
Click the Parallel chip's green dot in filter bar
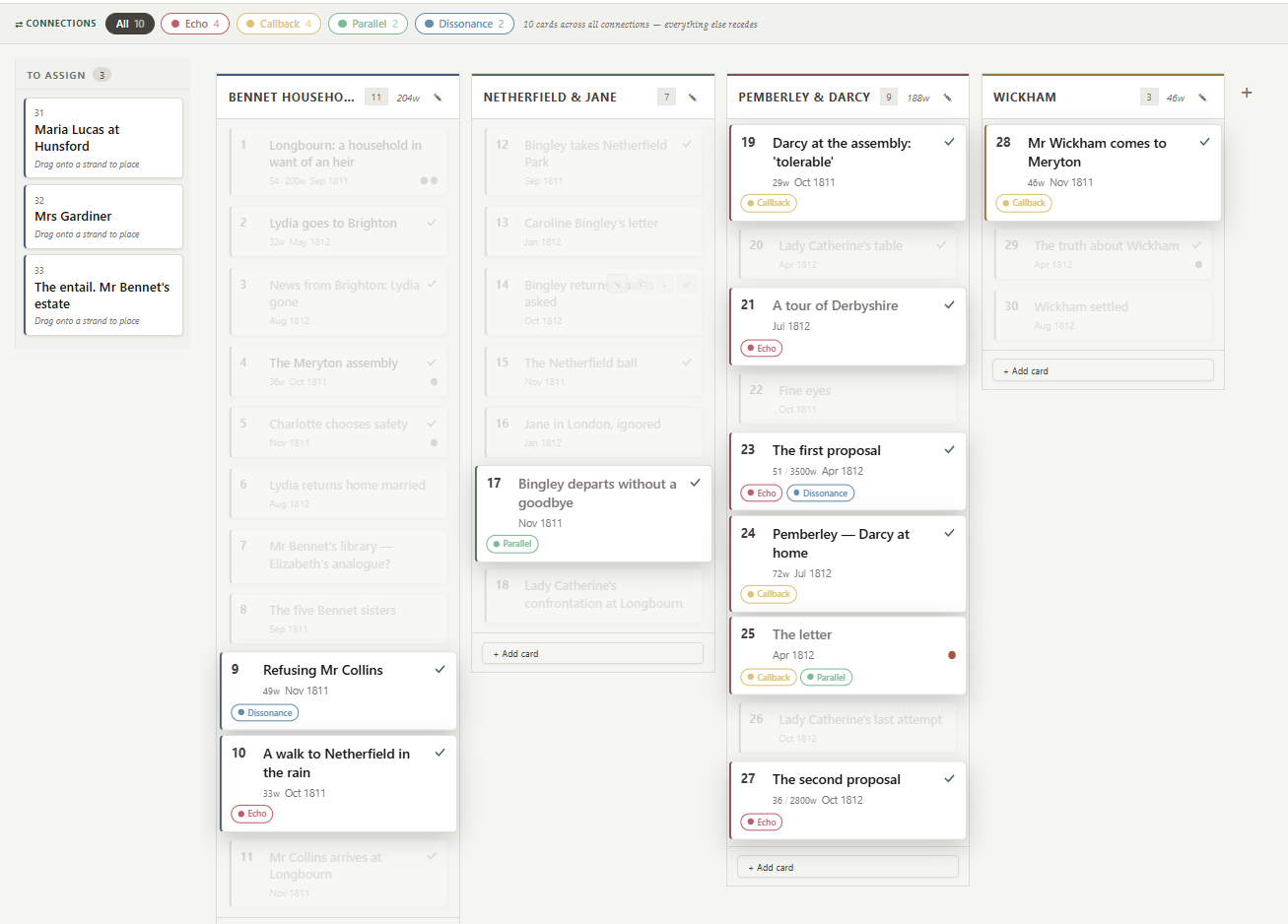point(342,24)
